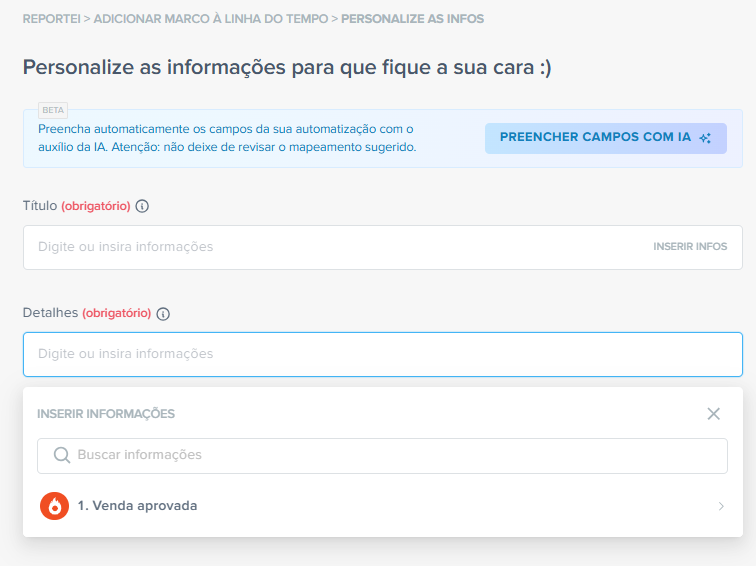Click the orange Hotmart flame icon

pos(54,506)
